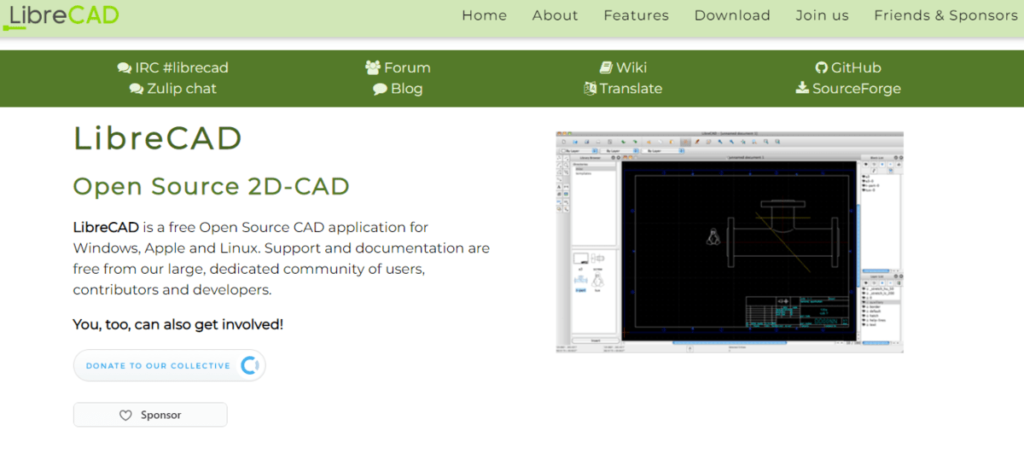Click the heart icon on Sponsor button
The height and width of the screenshot is (454, 1024).
(x=125, y=415)
